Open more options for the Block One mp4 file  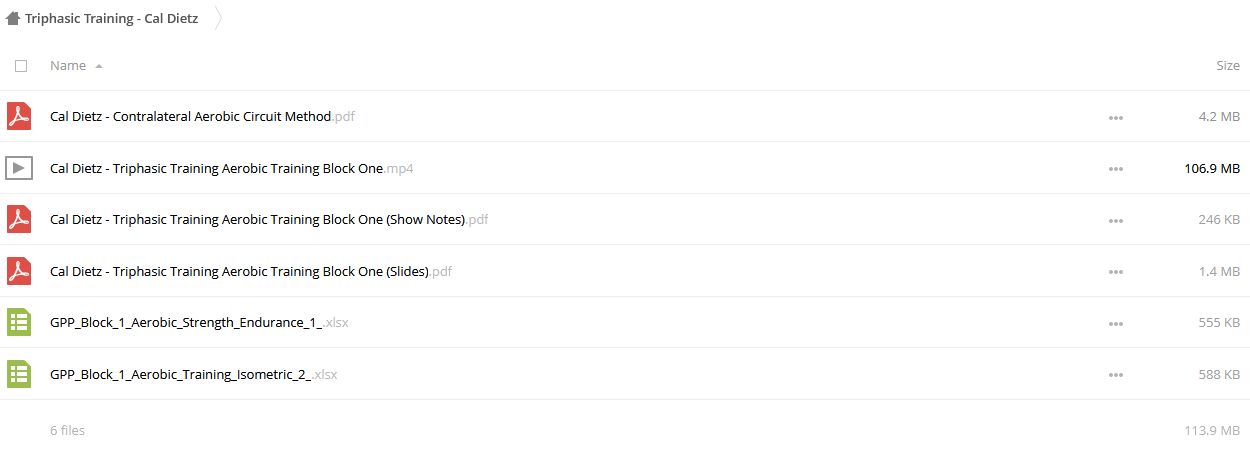(x=1116, y=169)
